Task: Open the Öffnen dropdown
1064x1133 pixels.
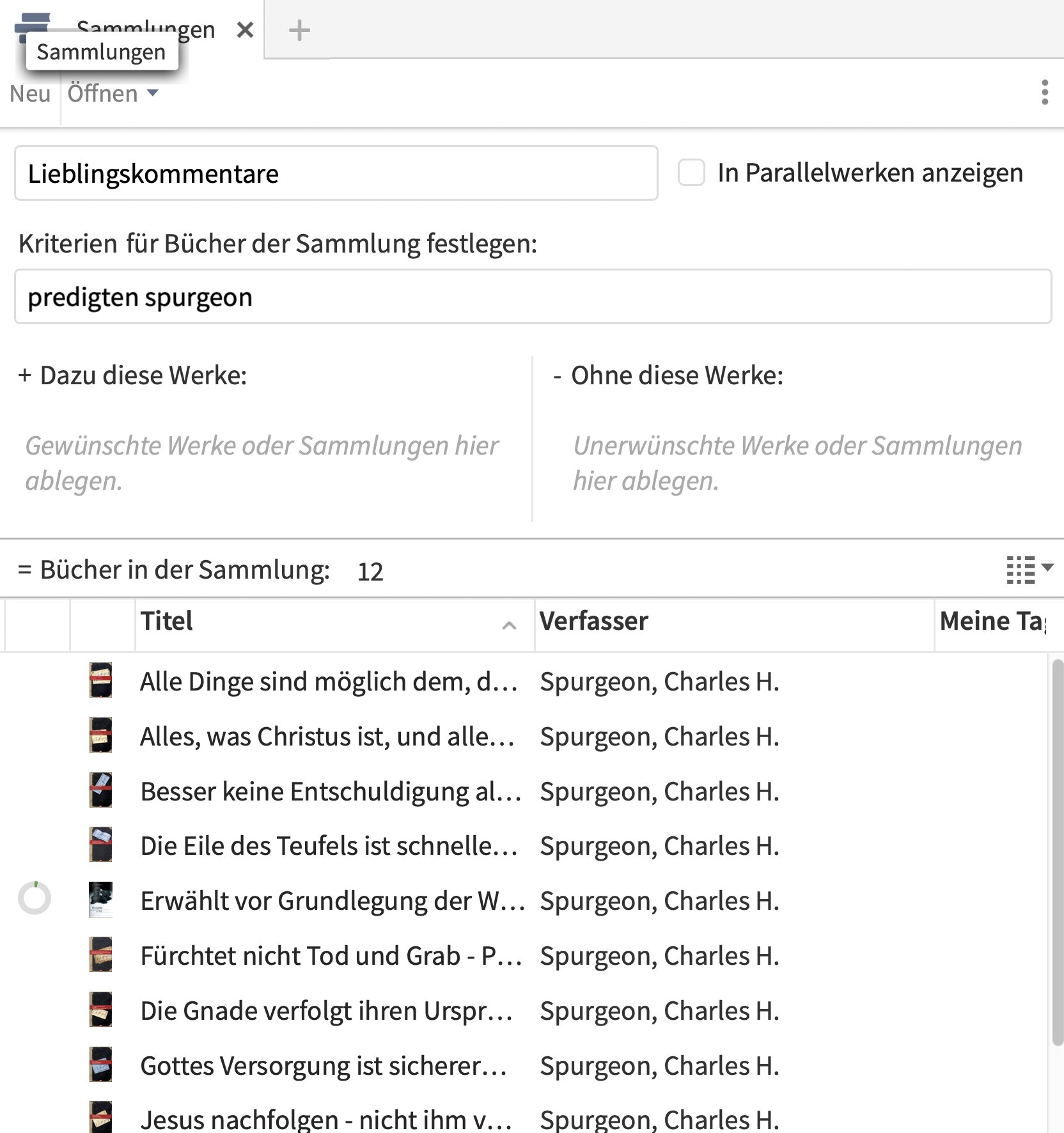Action: point(113,93)
